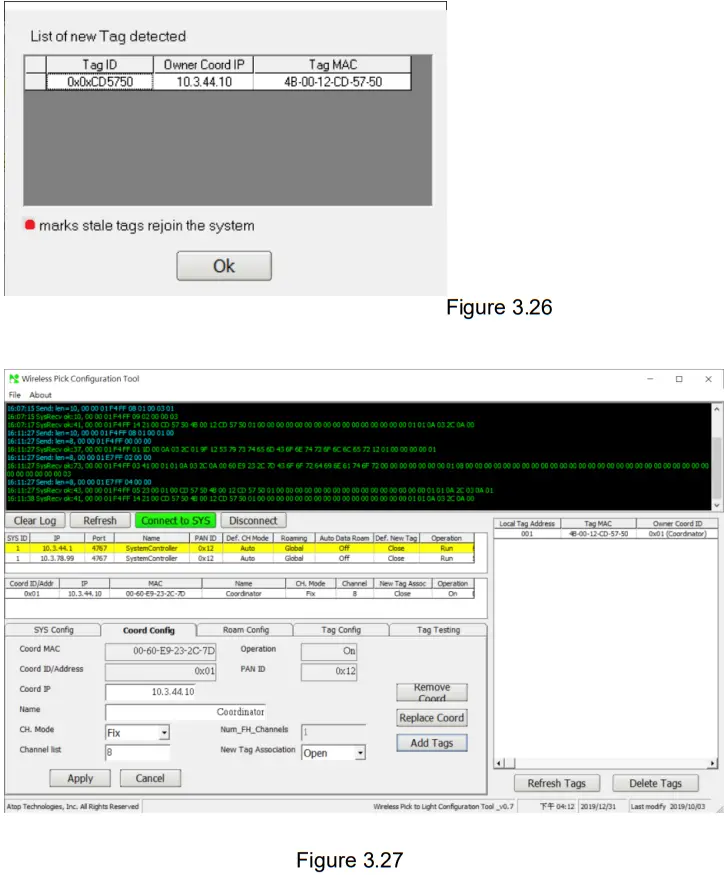The height and width of the screenshot is (875, 724).
Task: Select tag row 001 in the tag list
Action: (x=605, y=533)
